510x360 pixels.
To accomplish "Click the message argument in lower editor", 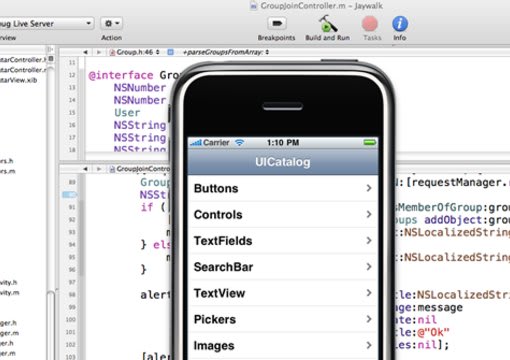I will [x=440, y=307].
